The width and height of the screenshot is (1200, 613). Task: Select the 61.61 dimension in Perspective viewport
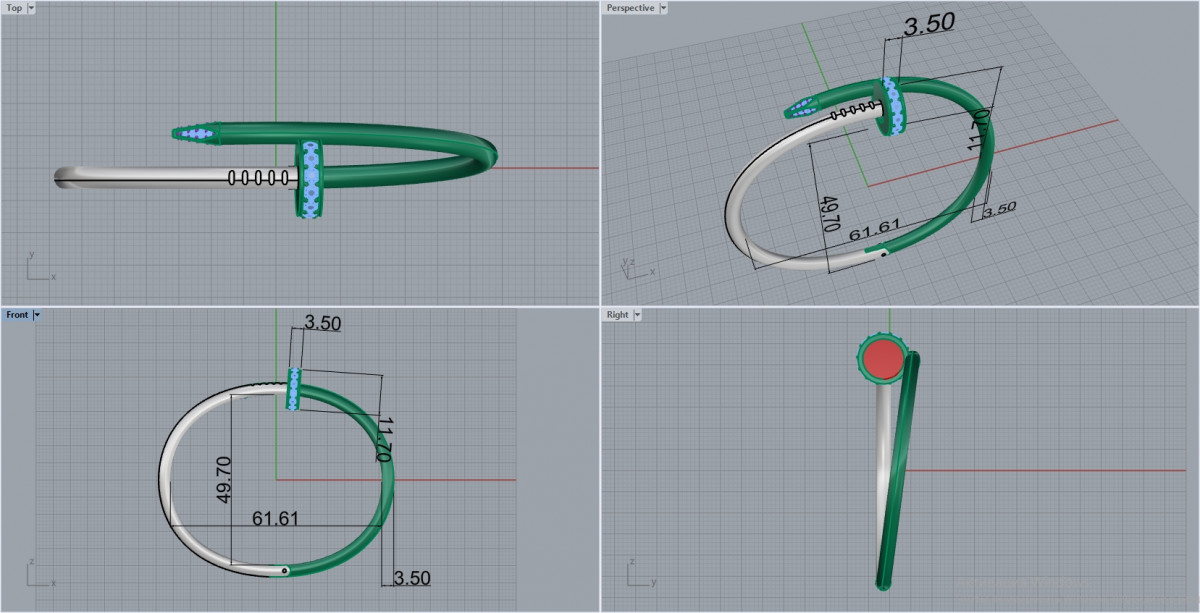pyautogui.click(x=876, y=230)
